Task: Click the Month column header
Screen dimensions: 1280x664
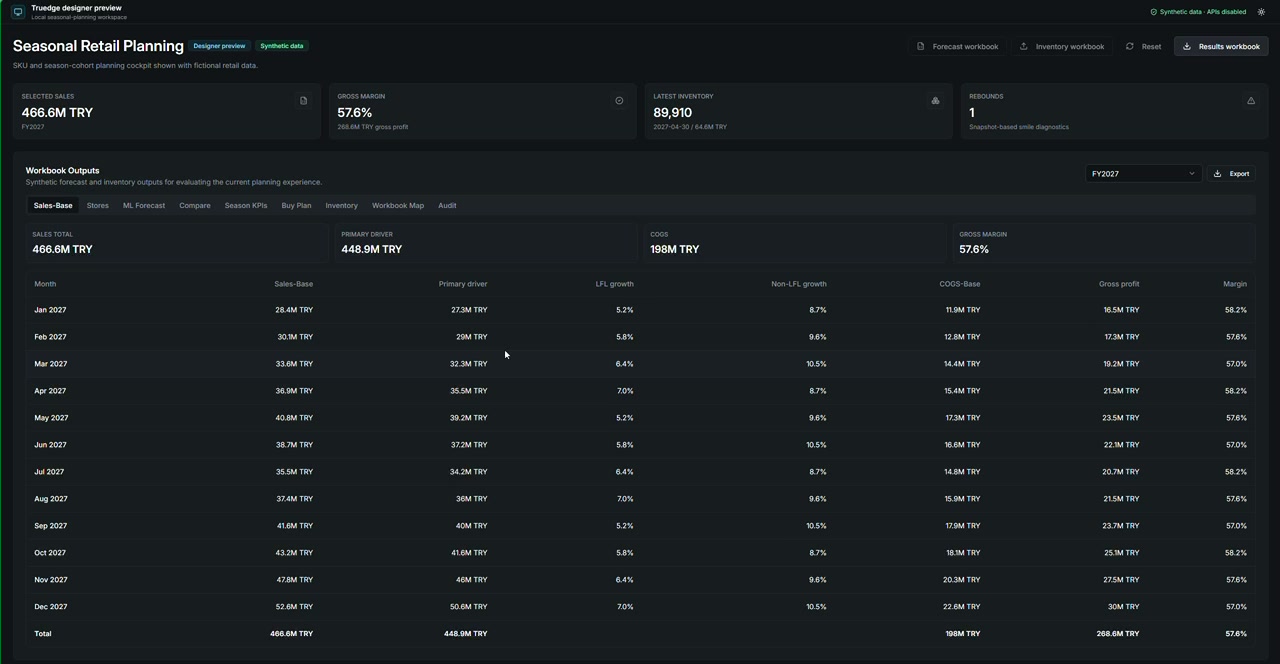Action: tap(45, 284)
